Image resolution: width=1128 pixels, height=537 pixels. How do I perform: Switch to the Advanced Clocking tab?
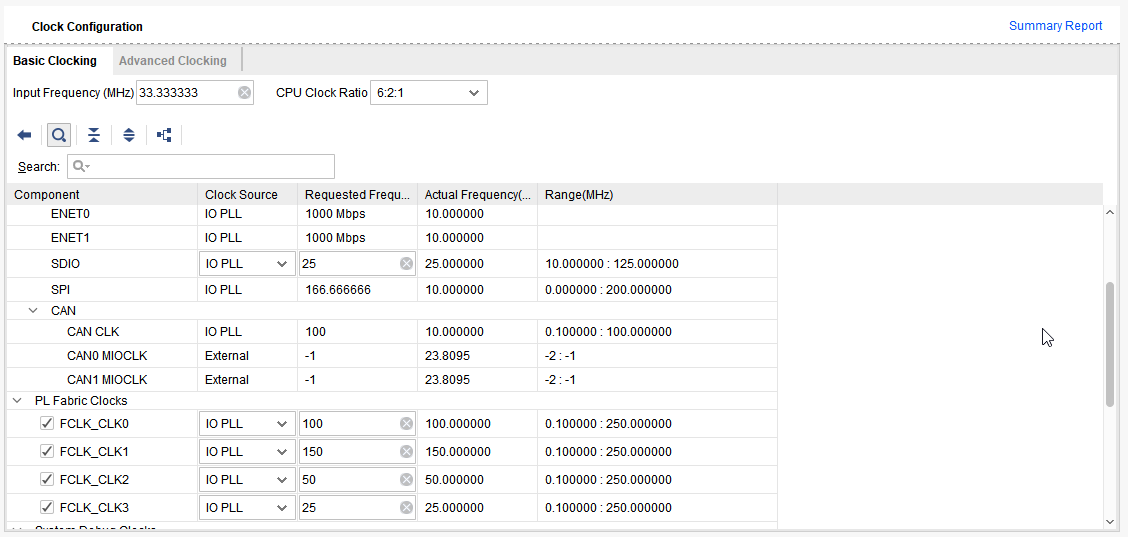click(x=173, y=61)
